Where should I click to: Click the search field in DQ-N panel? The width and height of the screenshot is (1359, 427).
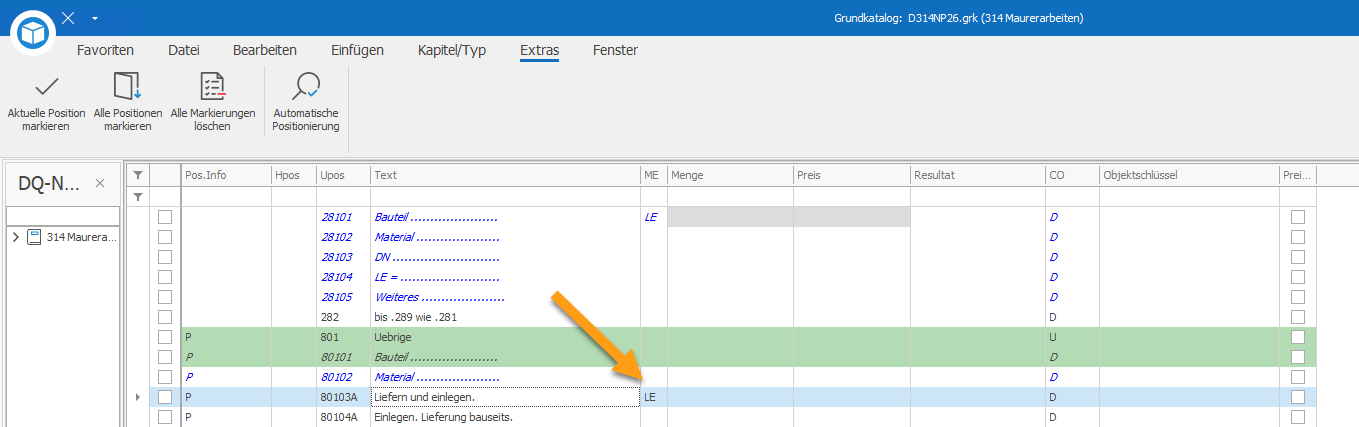[x=62, y=216]
